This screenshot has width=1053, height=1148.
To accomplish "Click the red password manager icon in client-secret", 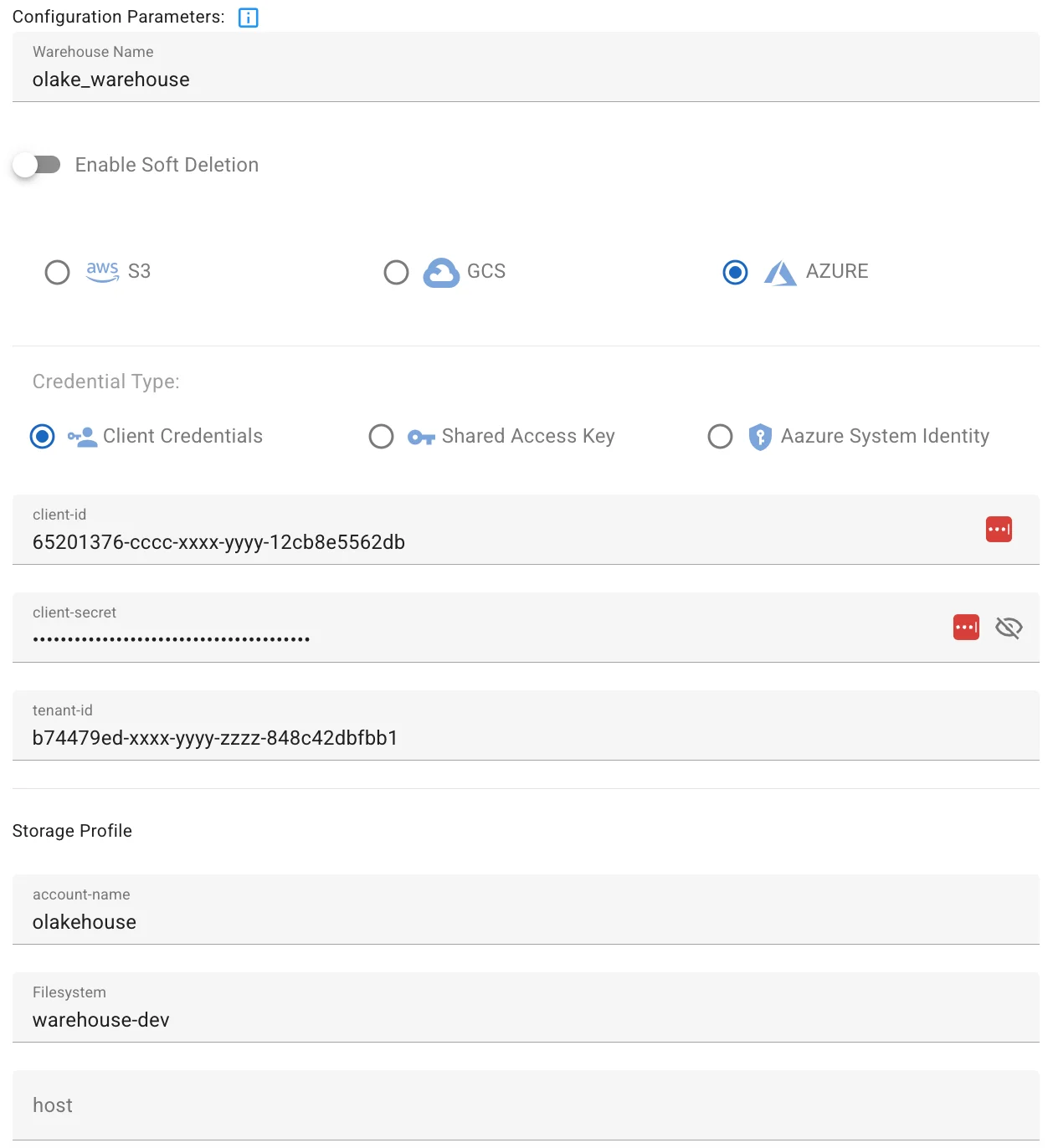I will (x=966, y=627).
